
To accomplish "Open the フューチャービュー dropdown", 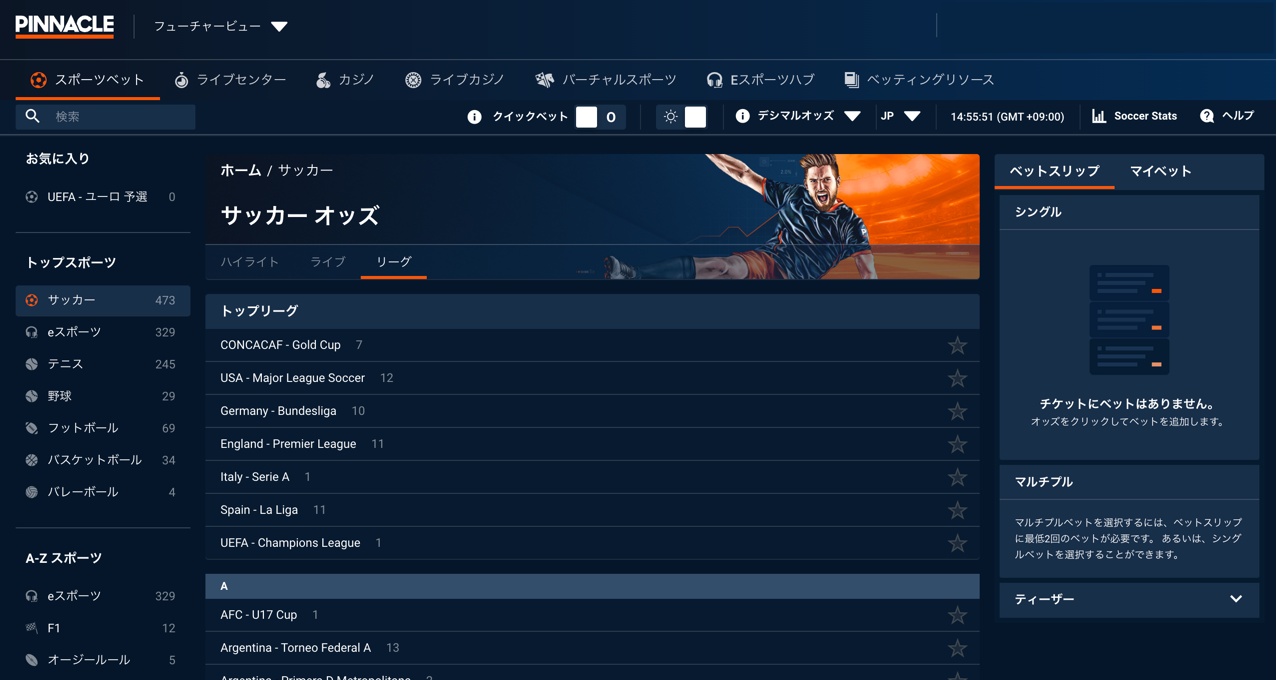I will pos(220,26).
